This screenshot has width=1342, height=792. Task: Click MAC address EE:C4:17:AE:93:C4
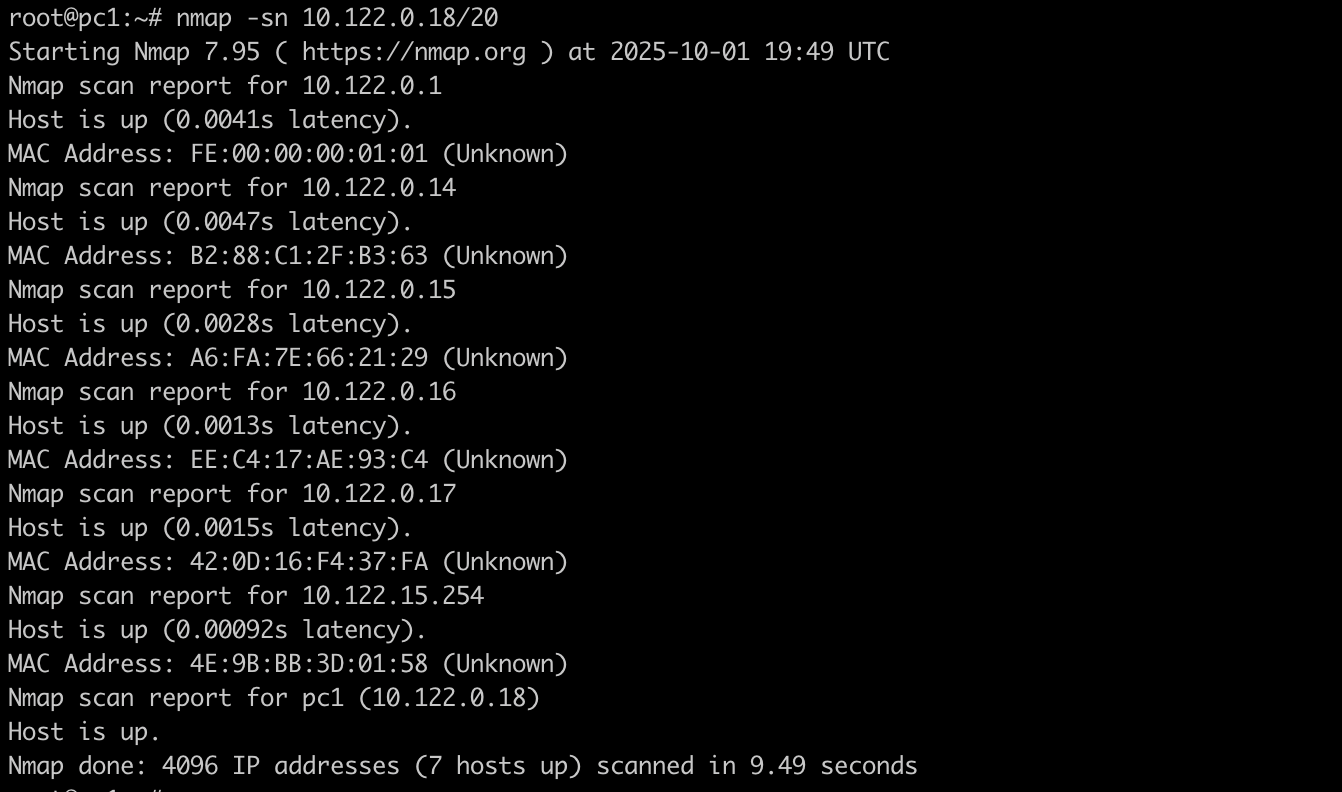308,460
